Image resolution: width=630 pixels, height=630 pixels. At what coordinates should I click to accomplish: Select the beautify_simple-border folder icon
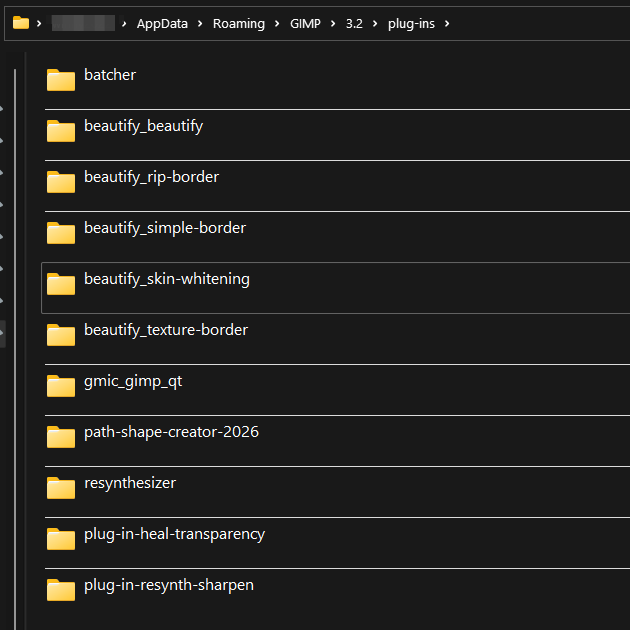[61, 233]
